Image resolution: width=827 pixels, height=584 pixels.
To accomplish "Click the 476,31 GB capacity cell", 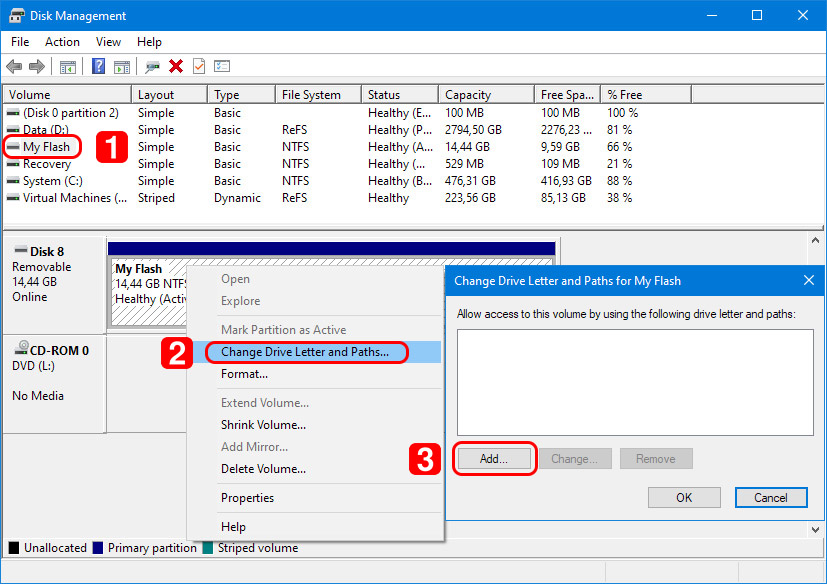I will [470, 181].
